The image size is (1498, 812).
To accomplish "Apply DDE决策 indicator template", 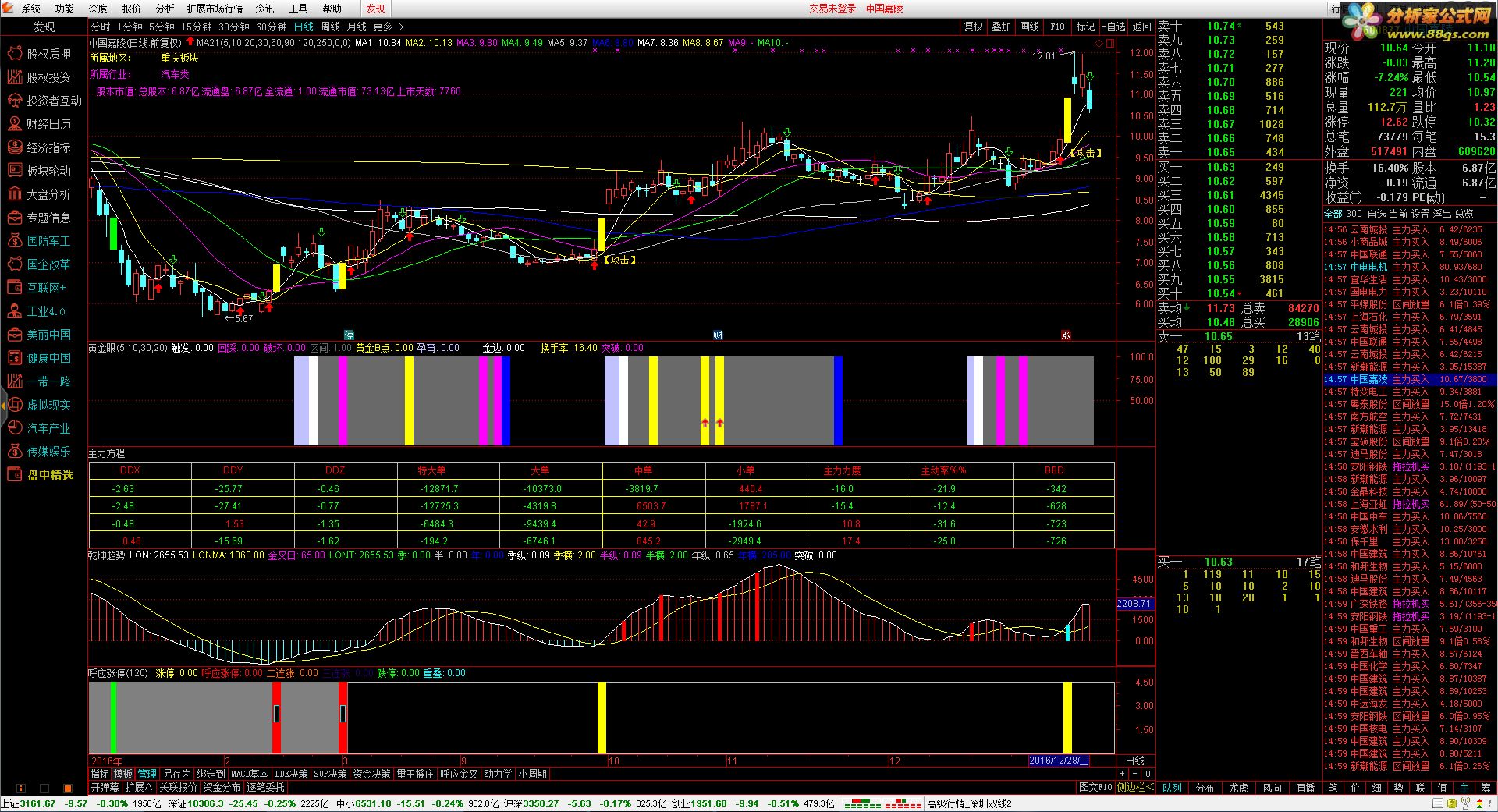I will tap(291, 775).
